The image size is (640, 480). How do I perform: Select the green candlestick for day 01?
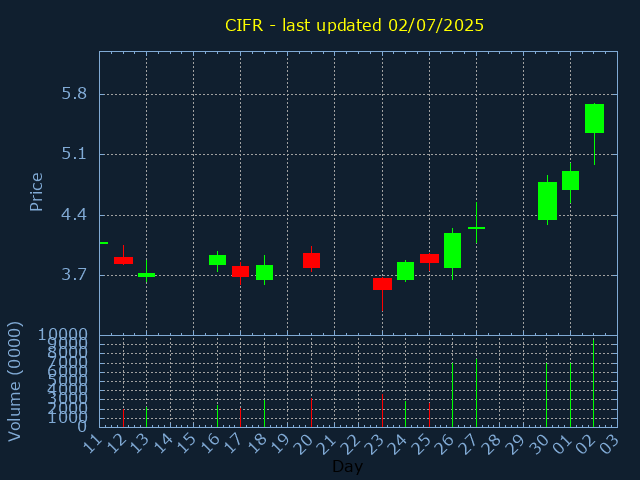coord(570,180)
